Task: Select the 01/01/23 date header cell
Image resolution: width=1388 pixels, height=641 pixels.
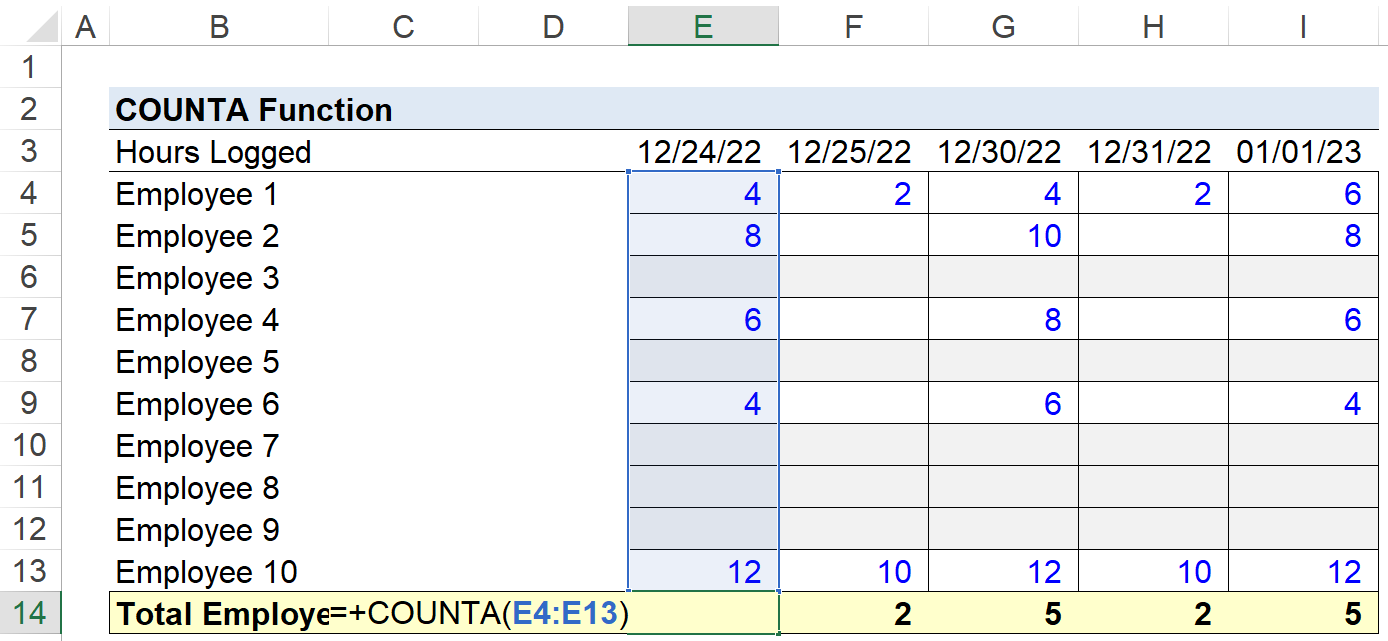Action: 1303,152
